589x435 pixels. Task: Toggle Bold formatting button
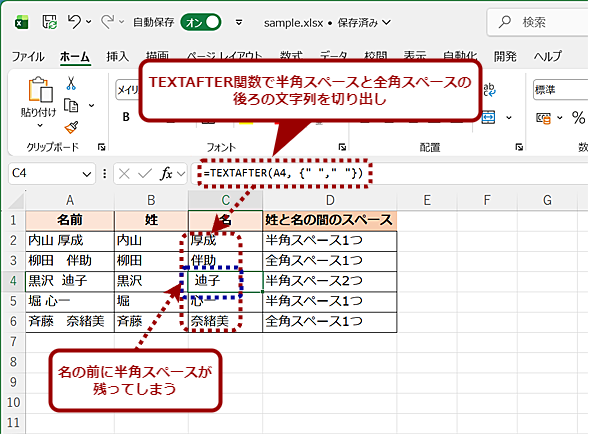coord(126,117)
